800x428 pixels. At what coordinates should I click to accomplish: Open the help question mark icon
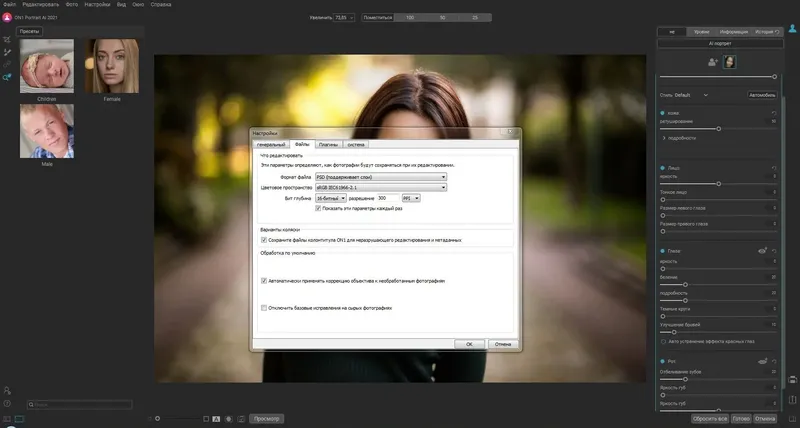click(x=7, y=404)
